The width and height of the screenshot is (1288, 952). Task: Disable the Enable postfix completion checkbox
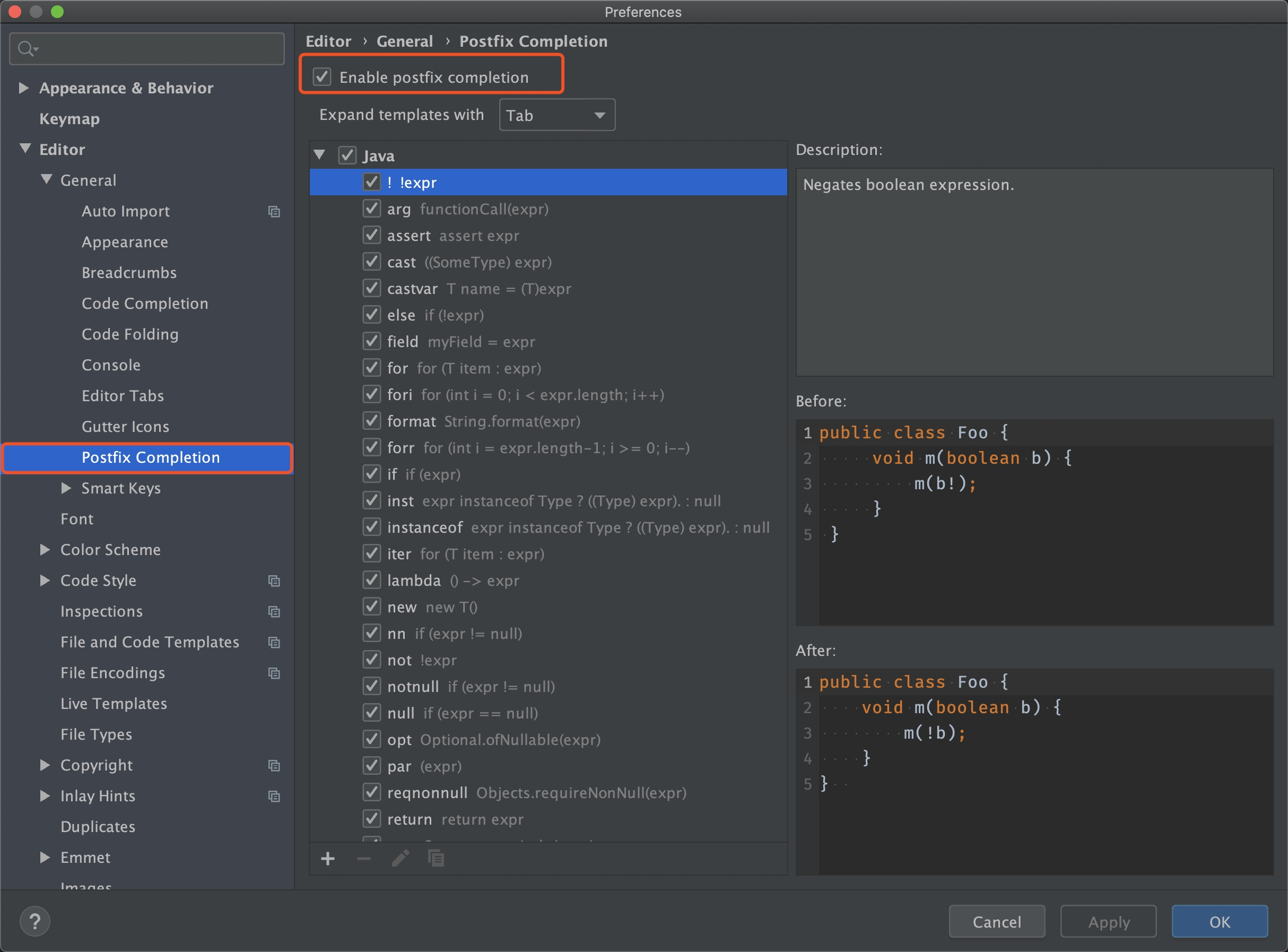(x=322, y=76)
